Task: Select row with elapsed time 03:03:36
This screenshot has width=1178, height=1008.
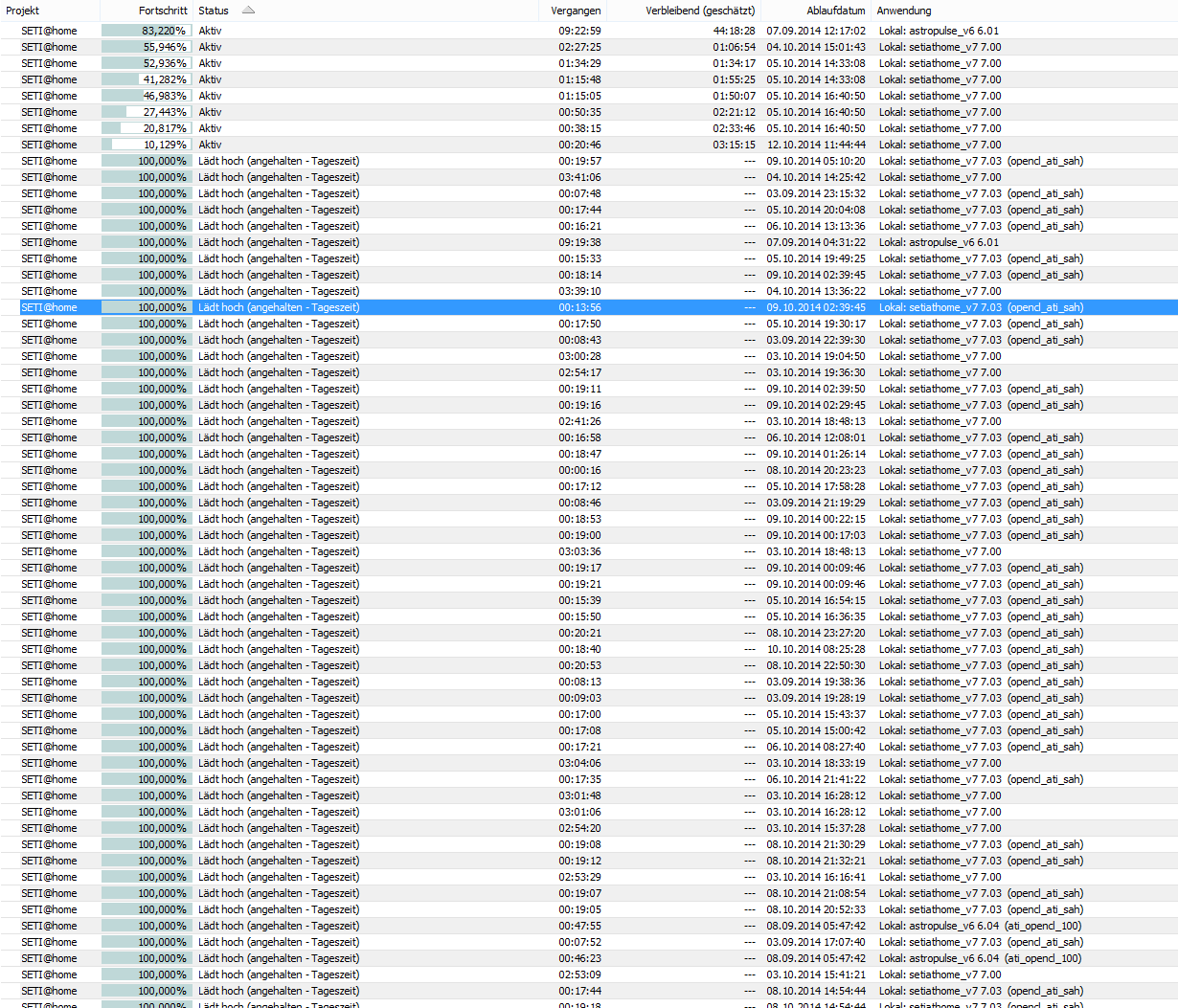Action: [x=589, y=551]
